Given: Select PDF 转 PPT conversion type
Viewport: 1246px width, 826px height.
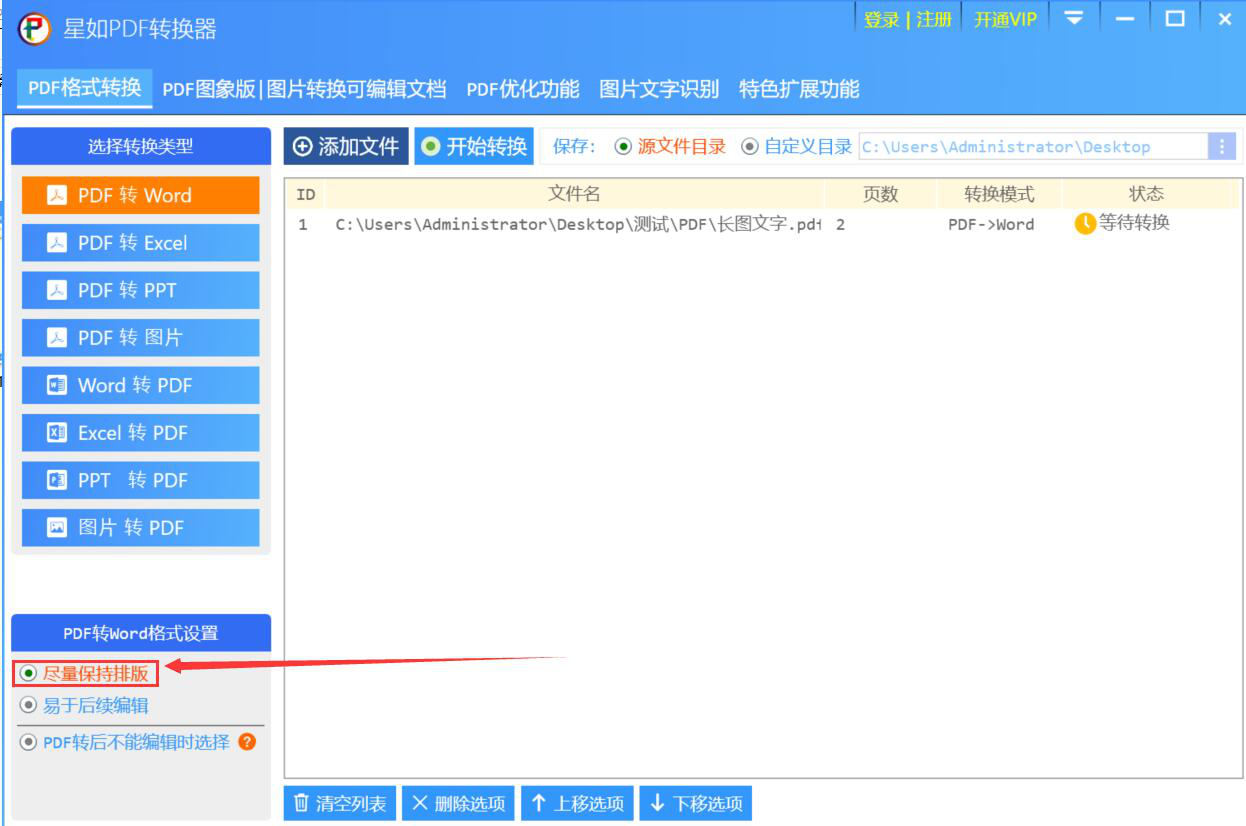Looking at the screenshot, I should pos(140,290).
